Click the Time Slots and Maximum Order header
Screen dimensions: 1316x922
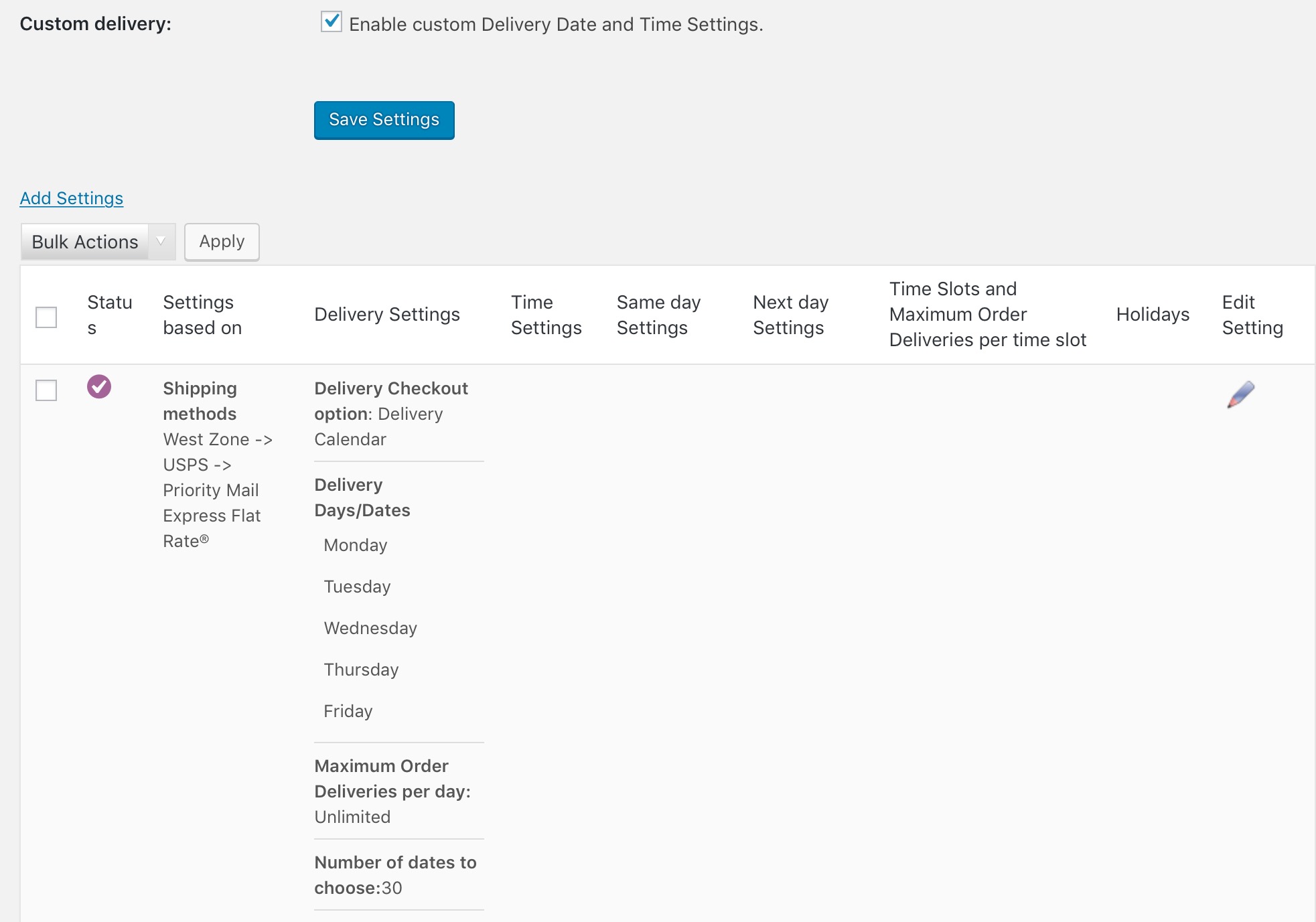point(986,315)
